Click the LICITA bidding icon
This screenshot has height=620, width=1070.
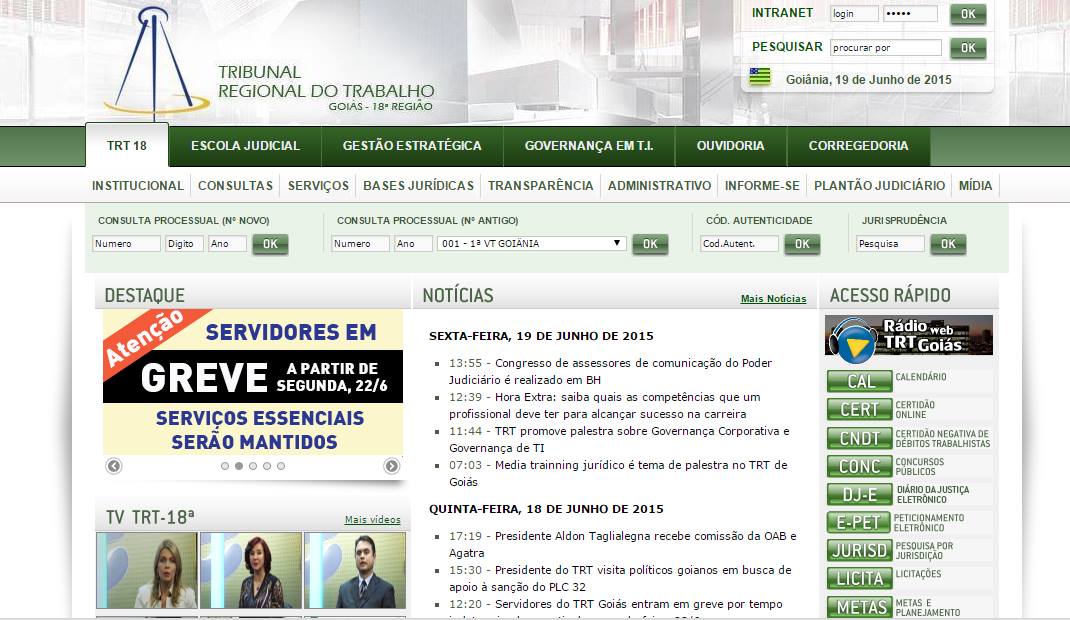click(859, 578)
